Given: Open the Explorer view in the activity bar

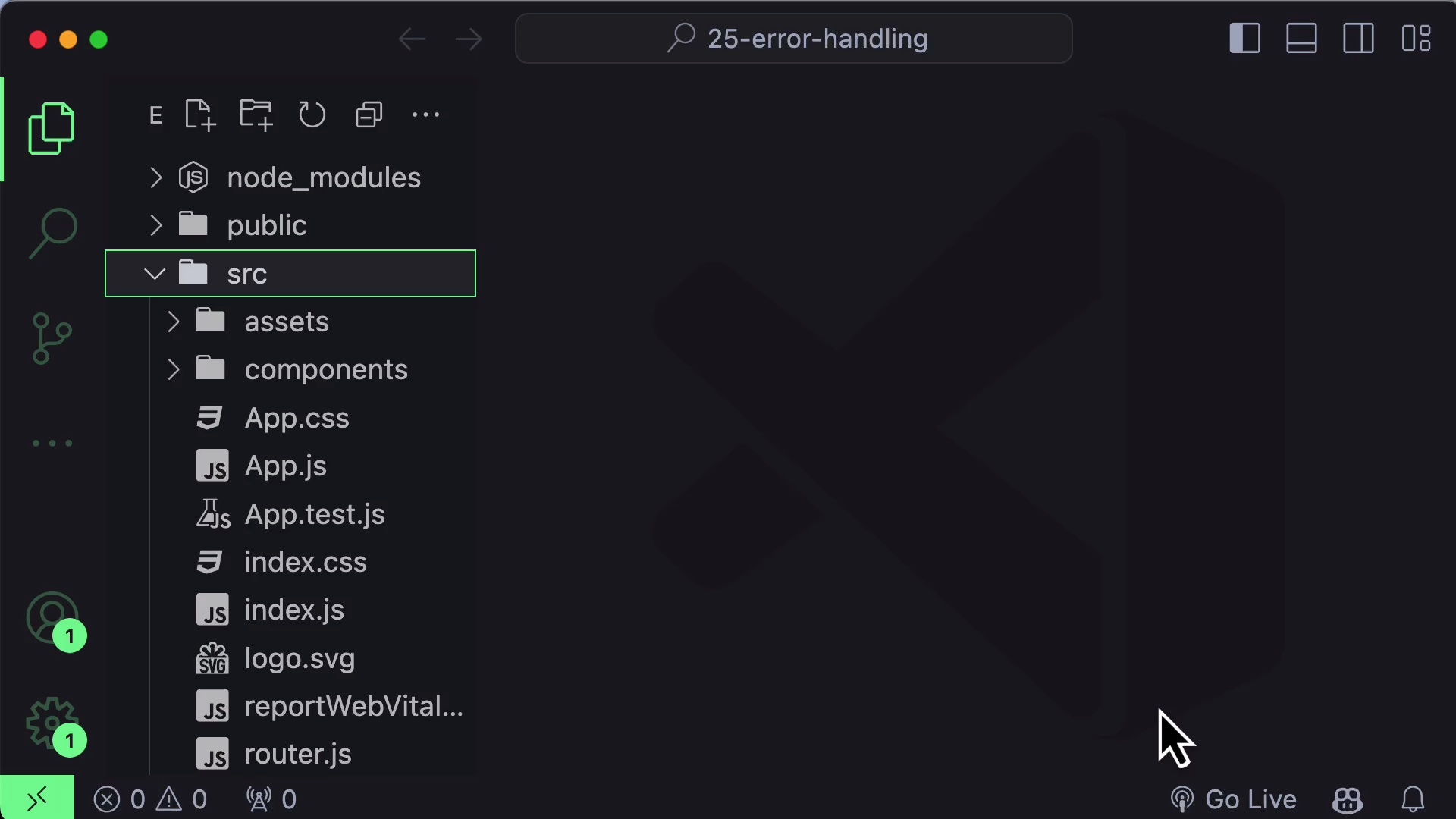Looking at the screenshot, I should point(51,128).
